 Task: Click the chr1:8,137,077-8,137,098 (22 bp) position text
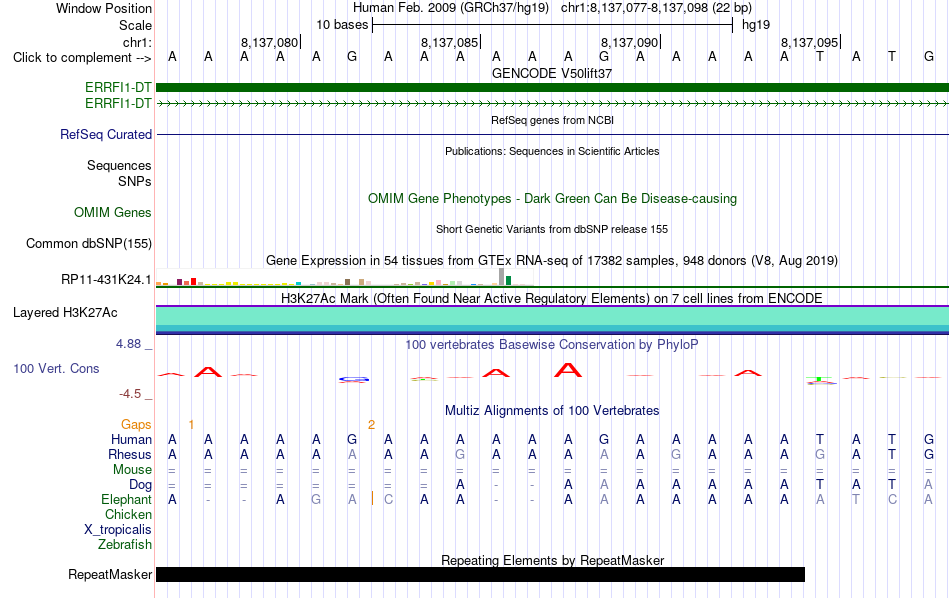(656, 8)
